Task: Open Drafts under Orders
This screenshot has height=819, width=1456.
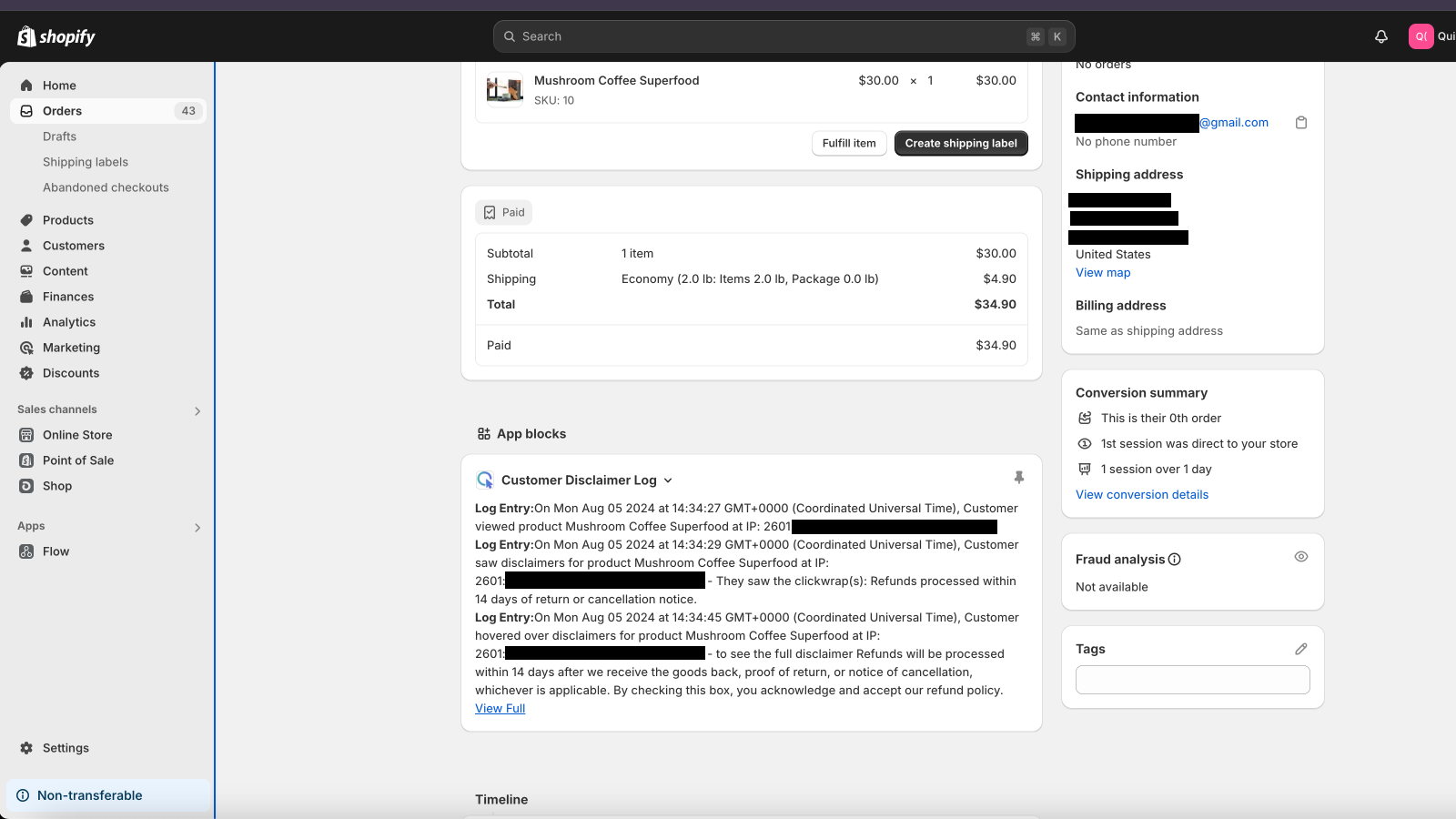Action: (x=59, y=136)
